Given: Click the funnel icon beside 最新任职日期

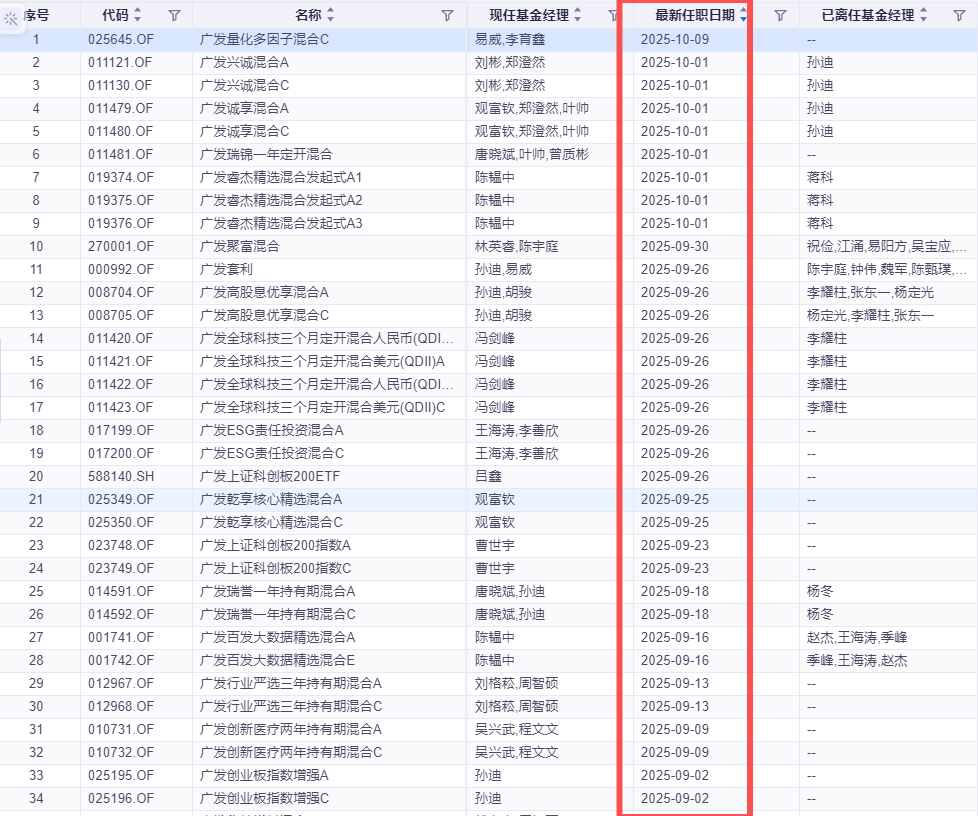Looking at the screenshot, I should coord(780,16).
